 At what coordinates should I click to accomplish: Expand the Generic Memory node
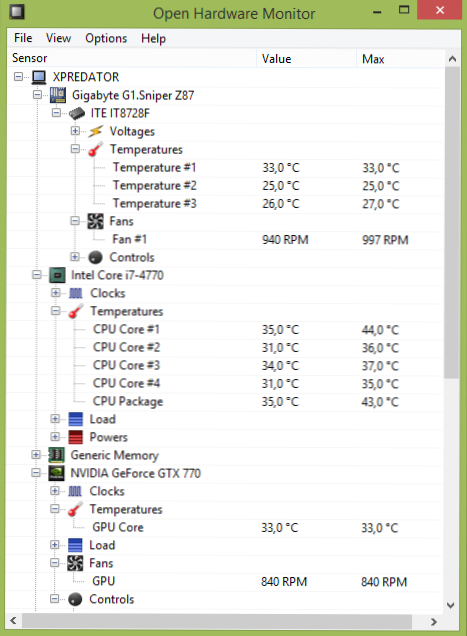pyautogui.click(x=36, y=455)
